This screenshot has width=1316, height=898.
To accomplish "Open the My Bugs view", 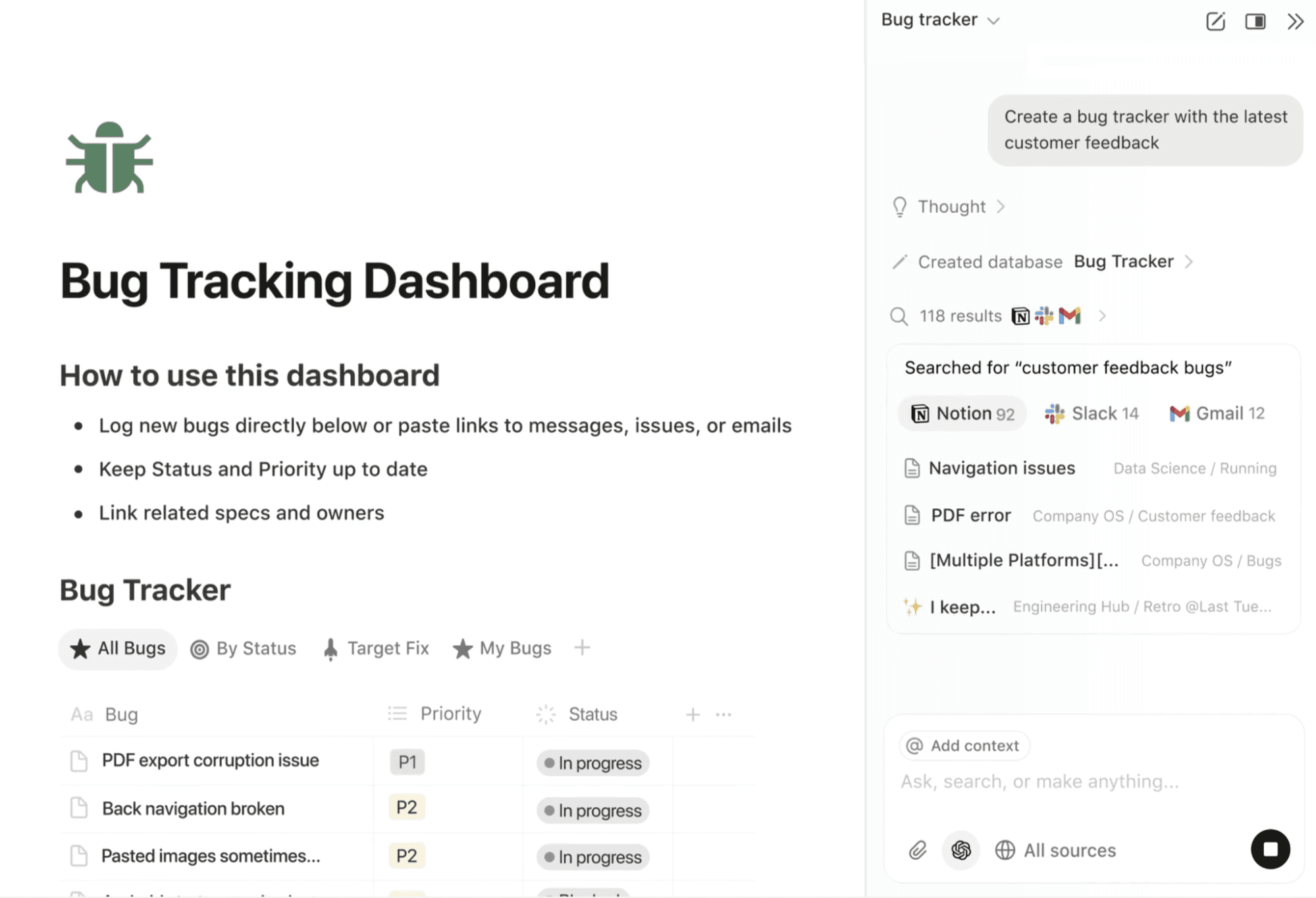I will (502, 648).
